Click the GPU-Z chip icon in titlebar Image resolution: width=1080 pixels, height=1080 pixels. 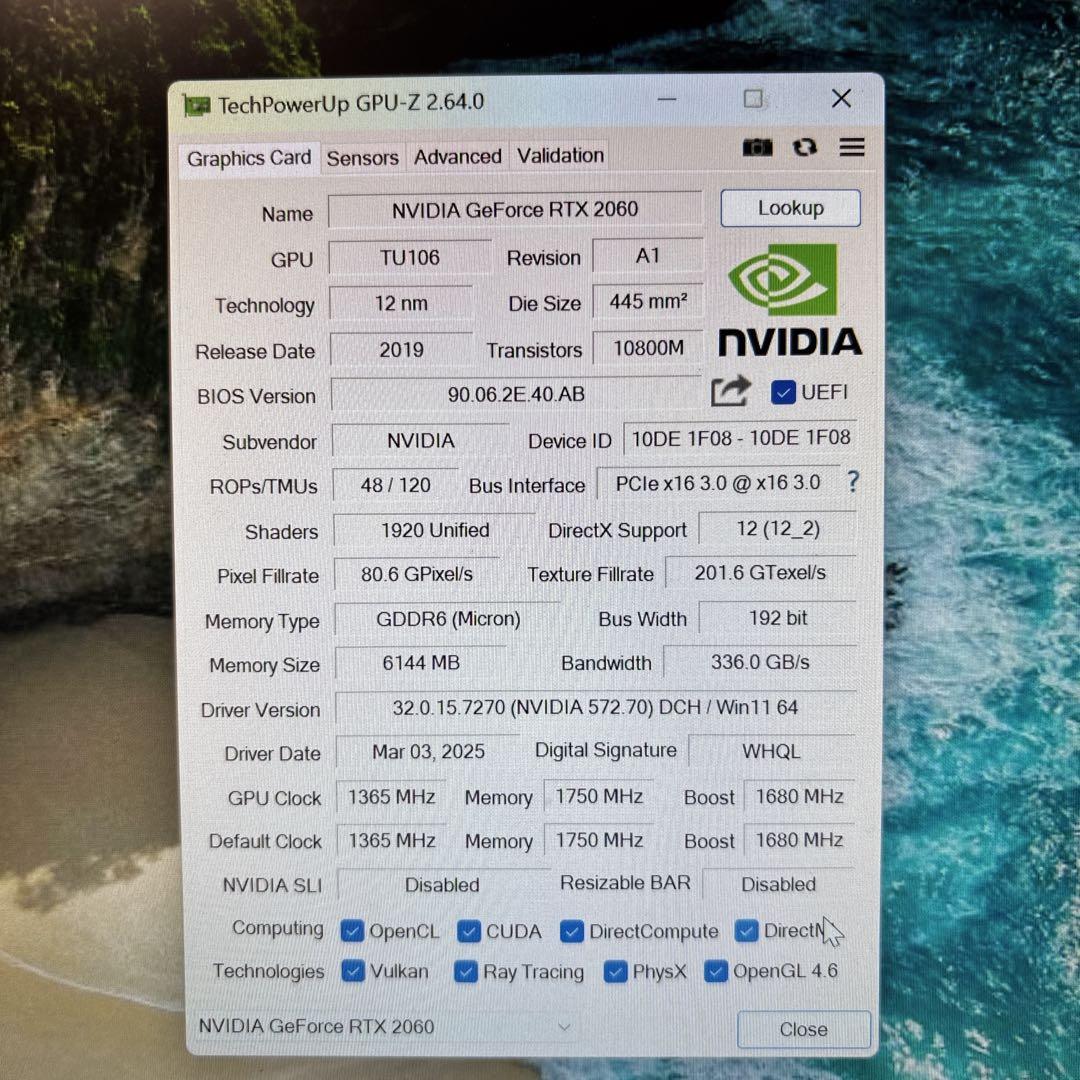point(197,103)
